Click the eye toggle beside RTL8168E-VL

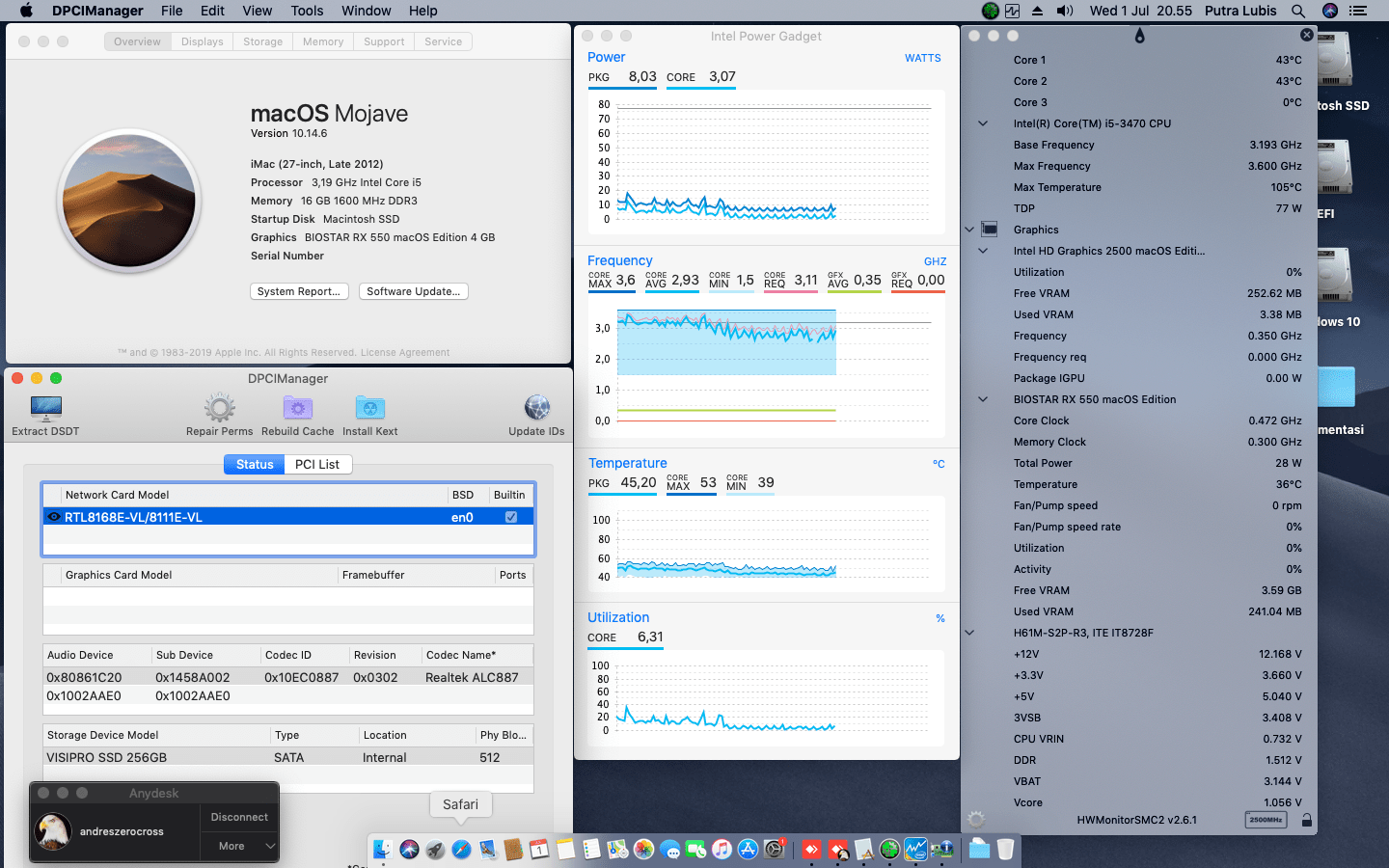[54, 517]
